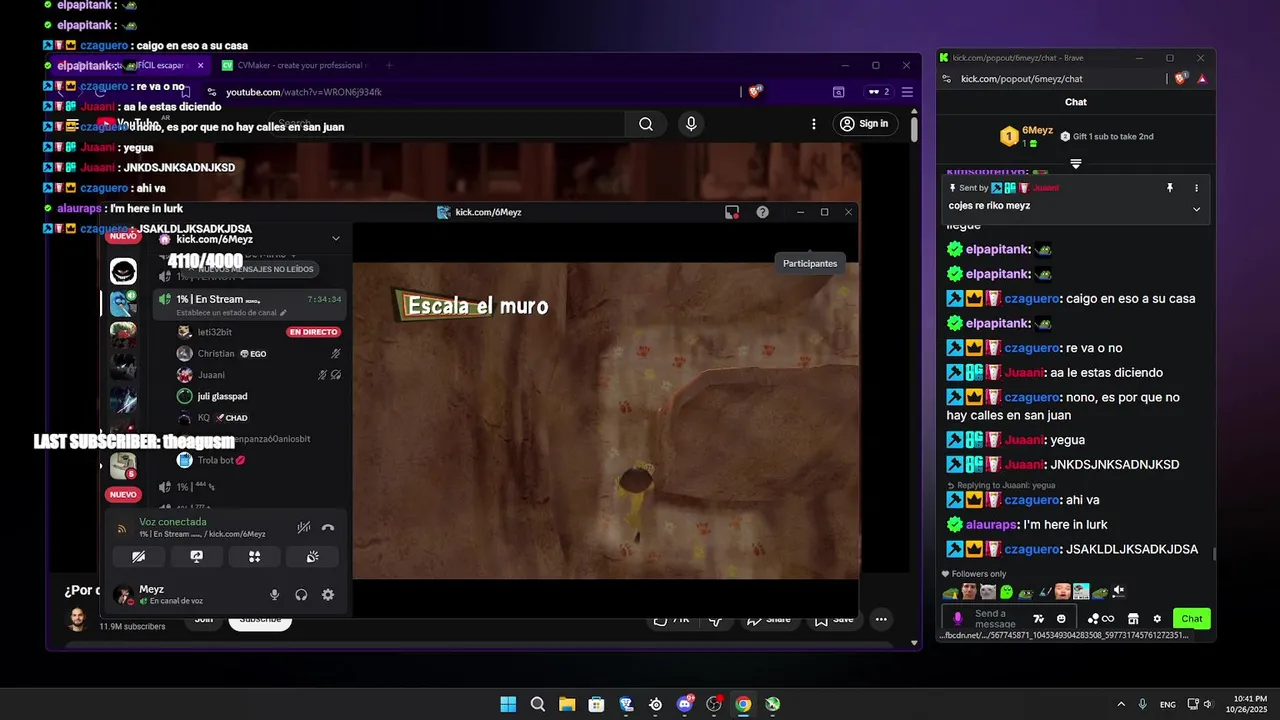
Task: Click the Brave shields icon in YouTube window
Action: [756, 91]
